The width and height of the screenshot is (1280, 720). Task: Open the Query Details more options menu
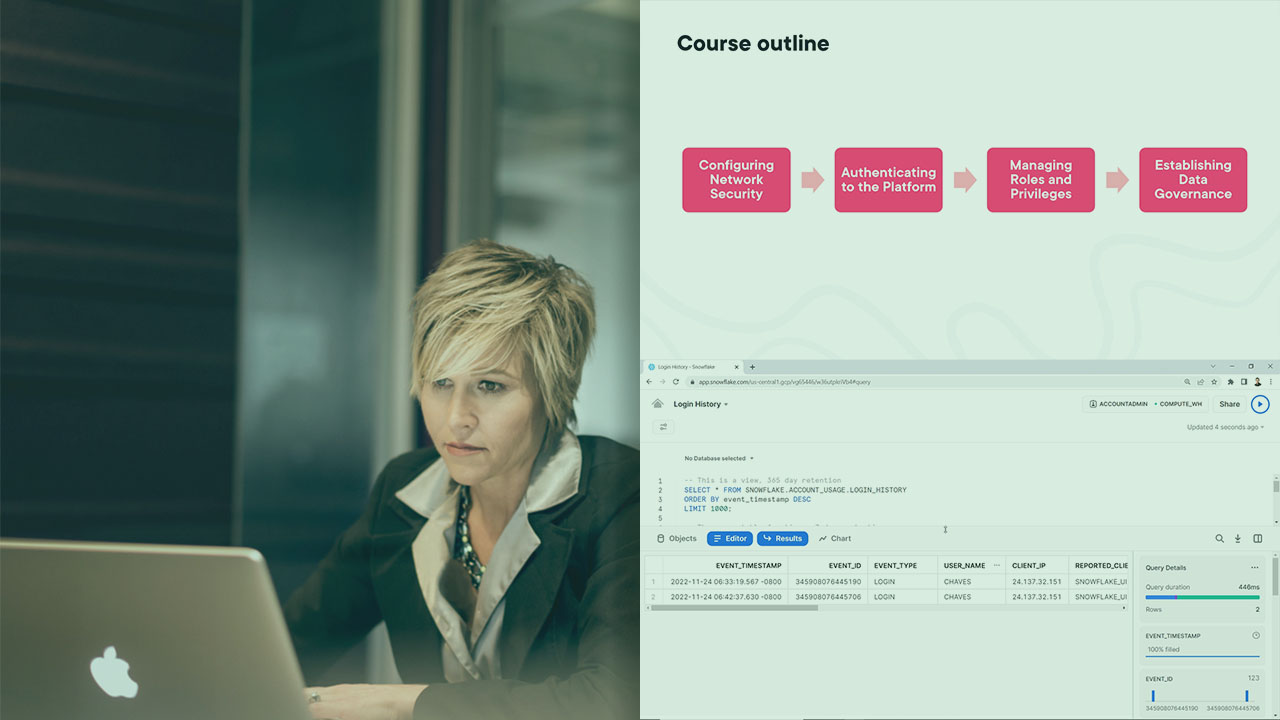click(1254, 568)
